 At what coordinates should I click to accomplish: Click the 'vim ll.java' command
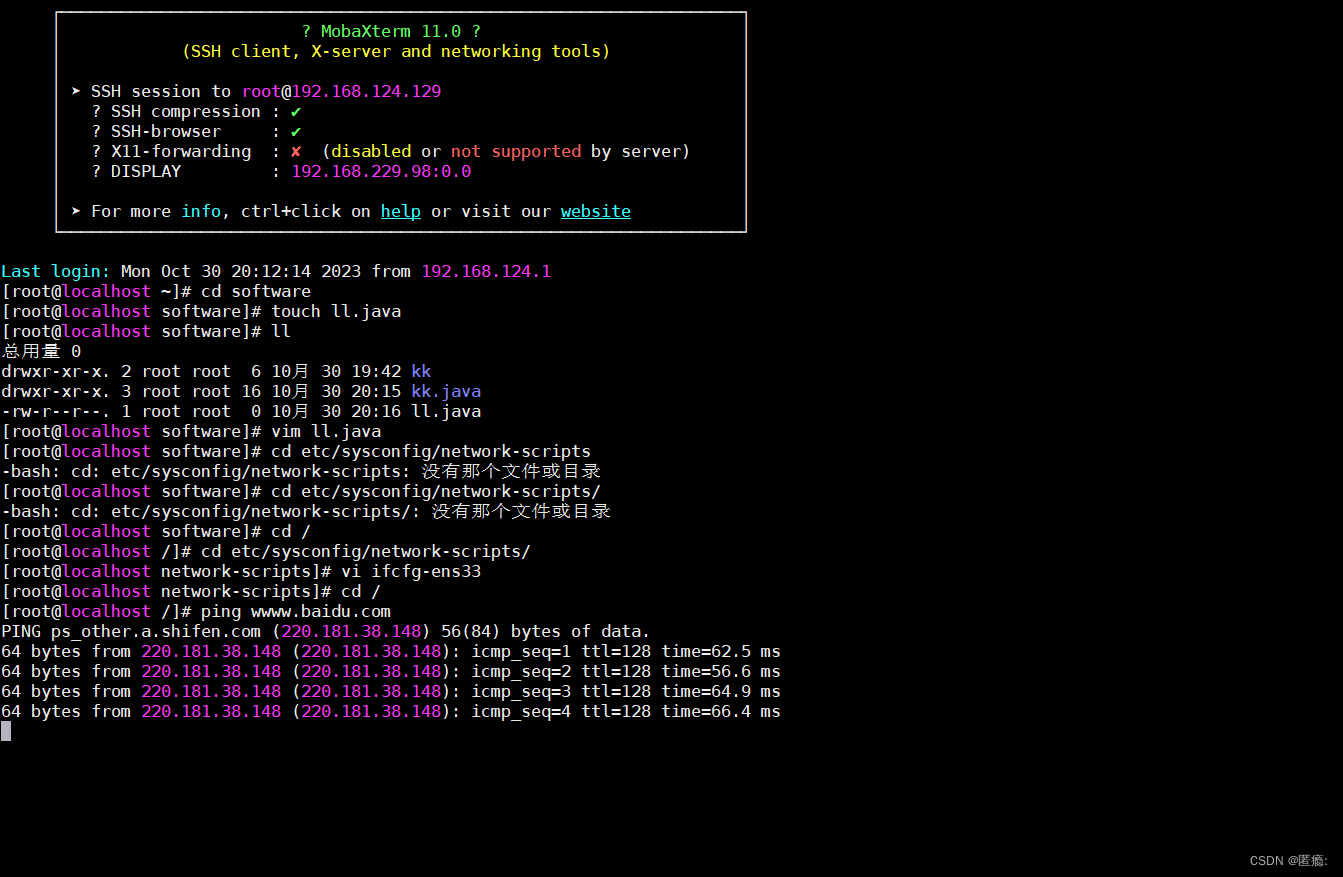point(326,431)
